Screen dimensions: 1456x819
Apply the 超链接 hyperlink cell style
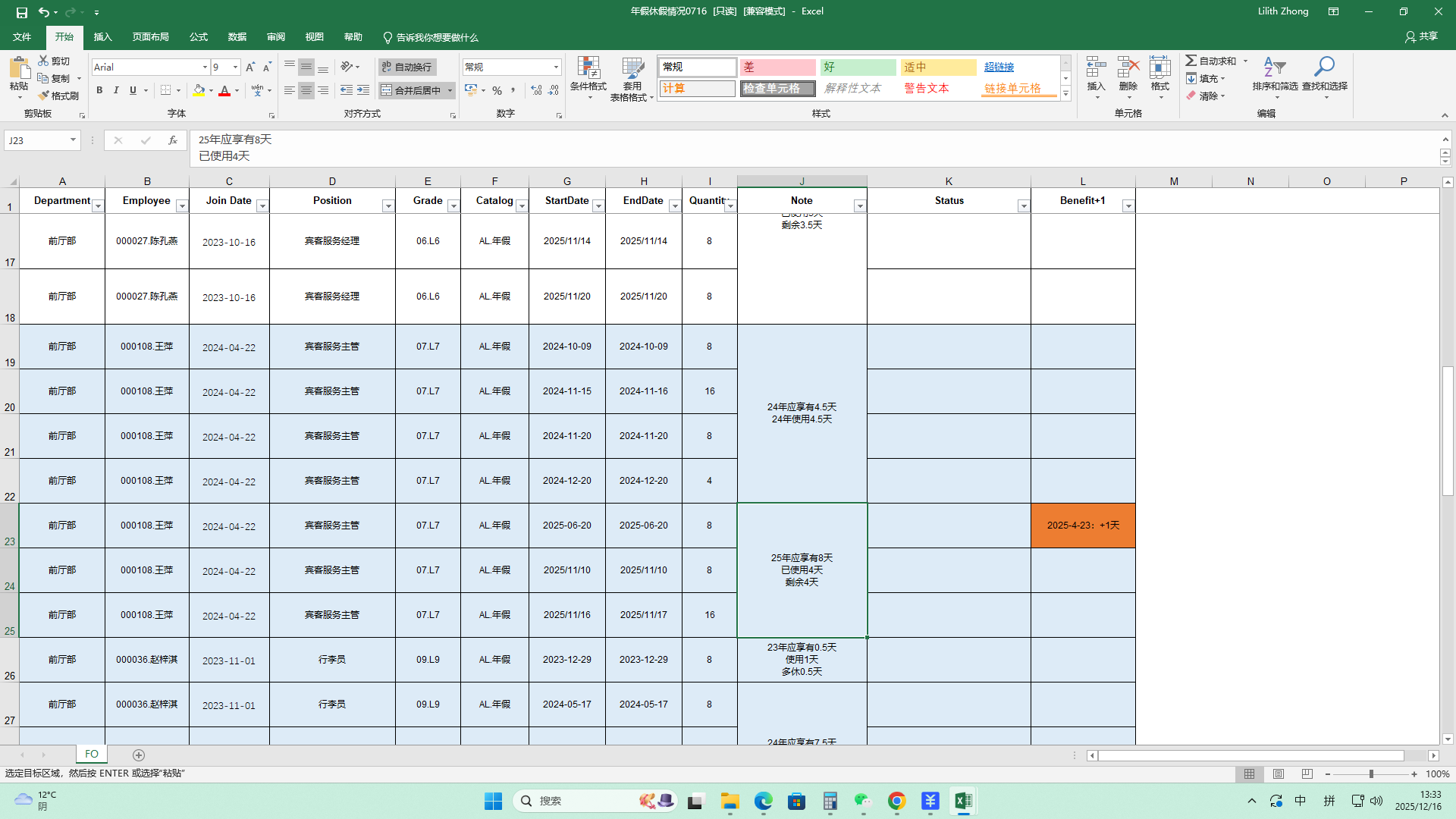pyautogui.click(x=999, y=67)
